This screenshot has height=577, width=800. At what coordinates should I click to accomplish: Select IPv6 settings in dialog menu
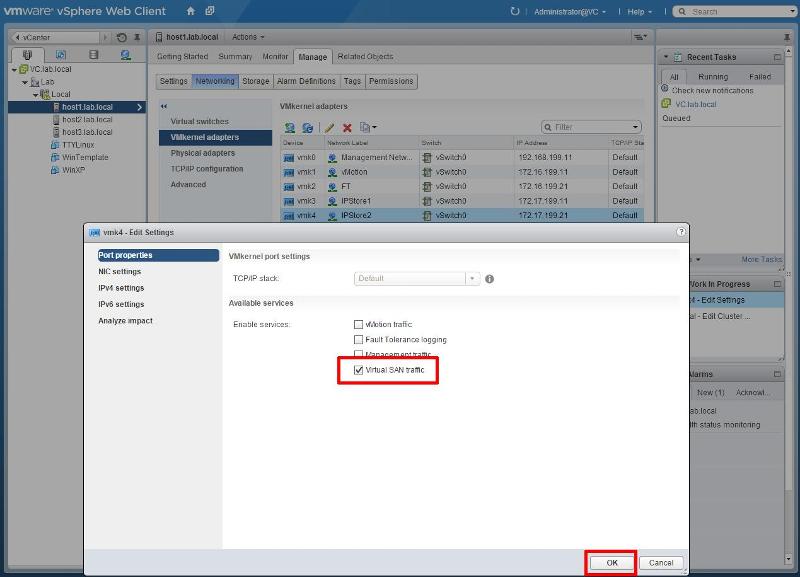pos(121,304)
